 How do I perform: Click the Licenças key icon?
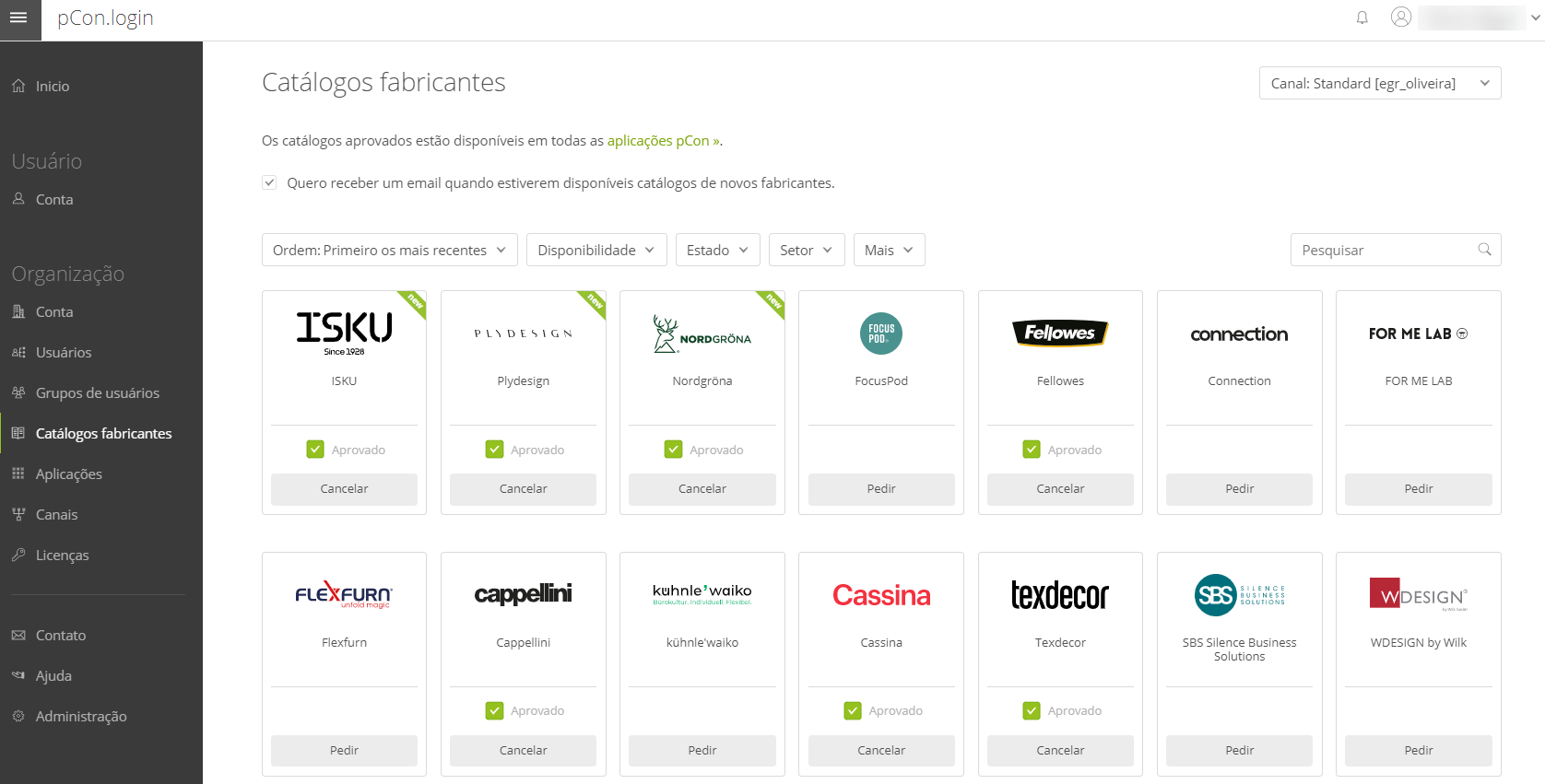[x=18, y=555]
